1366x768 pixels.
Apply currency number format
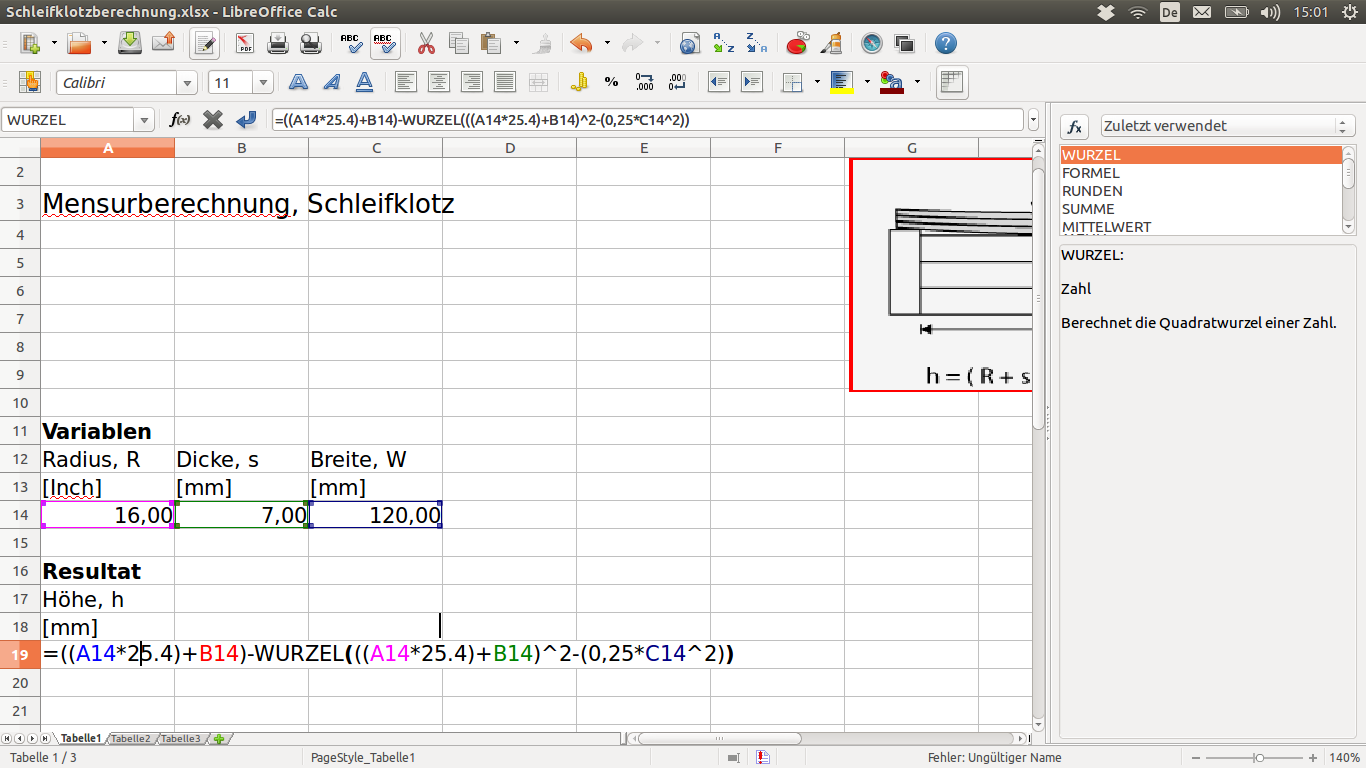pos(579,83)
